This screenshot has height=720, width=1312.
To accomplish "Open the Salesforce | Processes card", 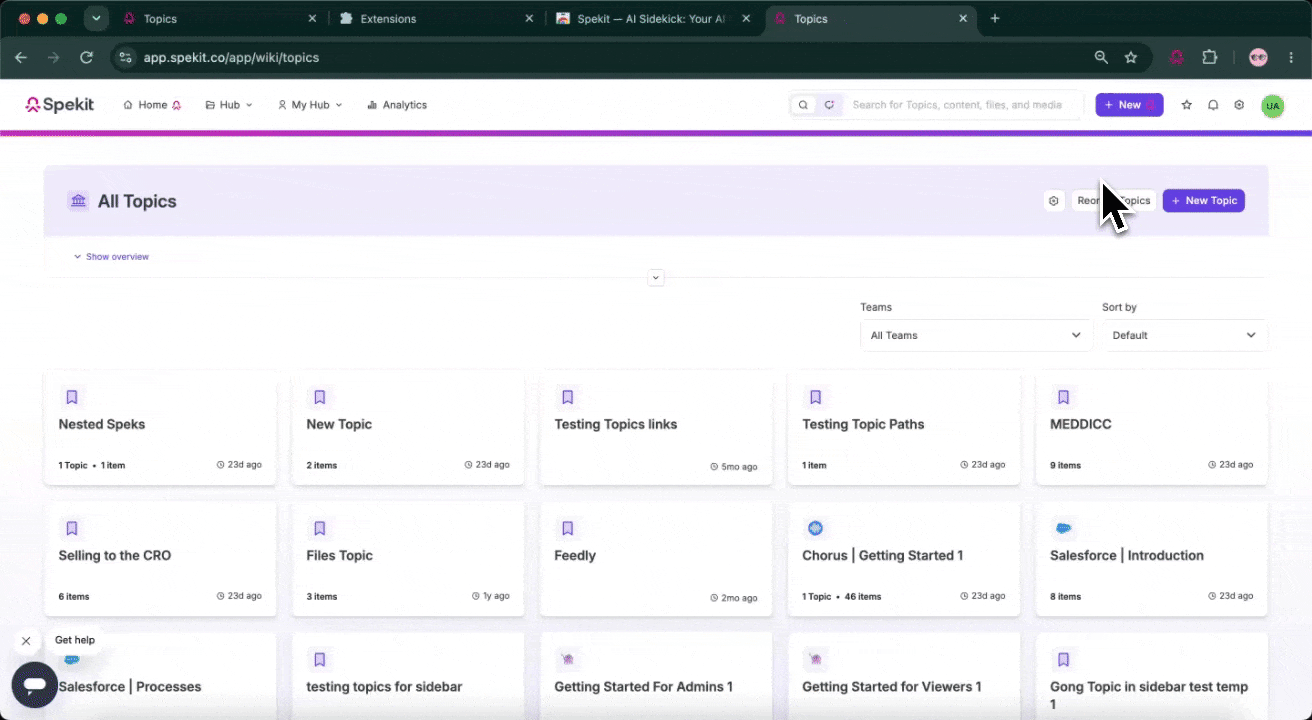I will point(160,677).
